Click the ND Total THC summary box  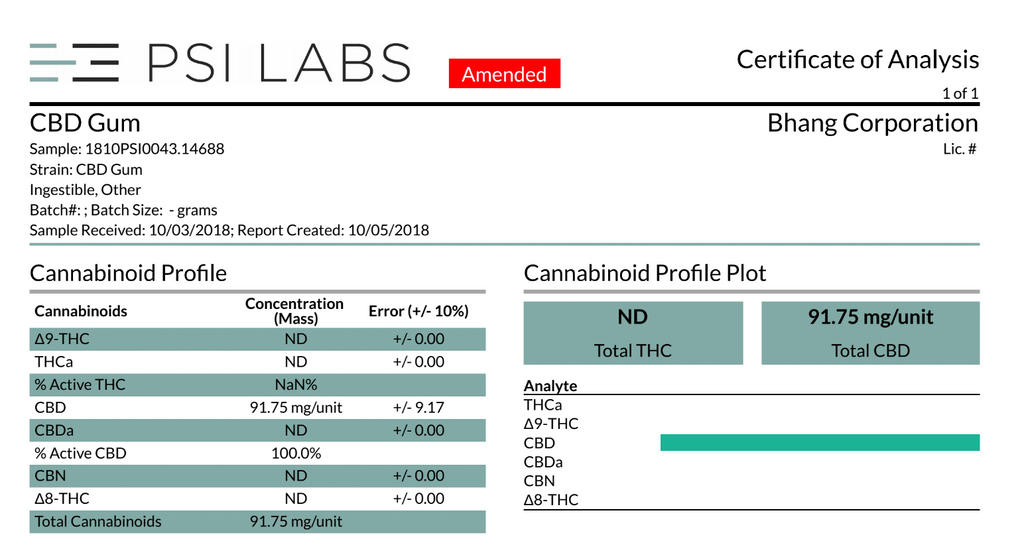pyautogui.click(x=633, y=333)
